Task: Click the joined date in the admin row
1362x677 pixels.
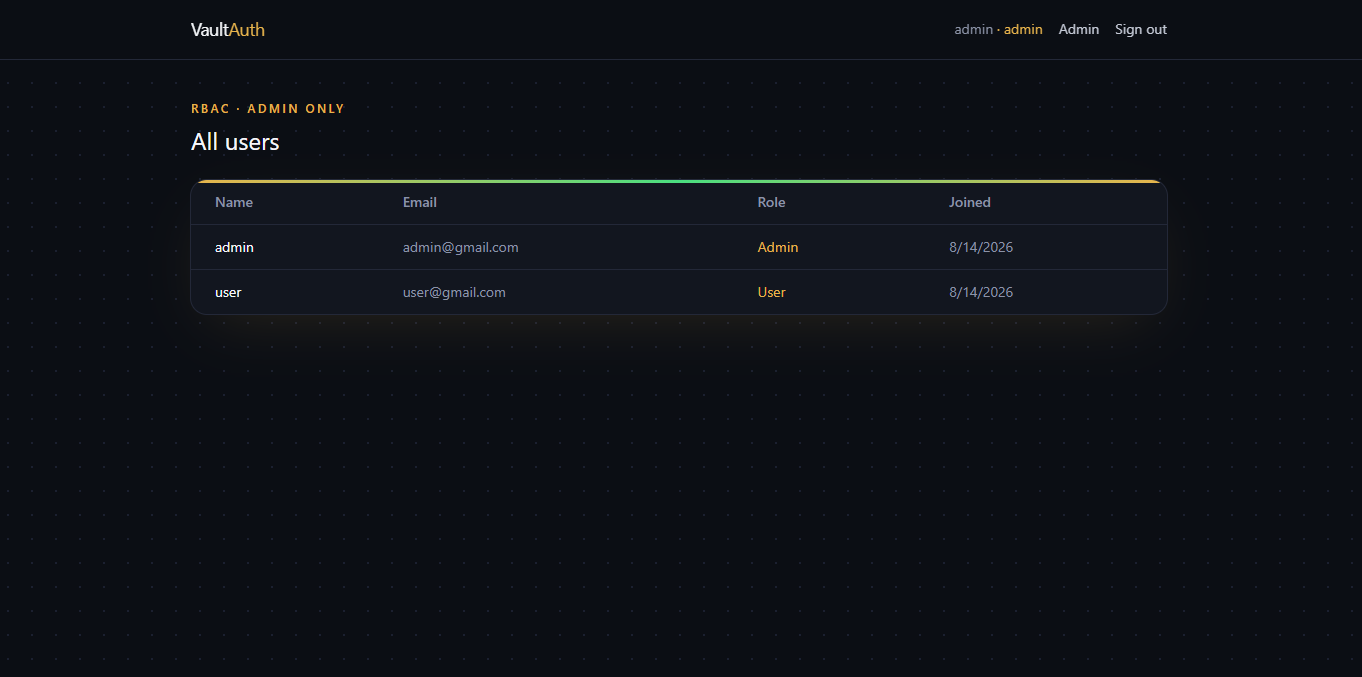Action: pos(981,247)
